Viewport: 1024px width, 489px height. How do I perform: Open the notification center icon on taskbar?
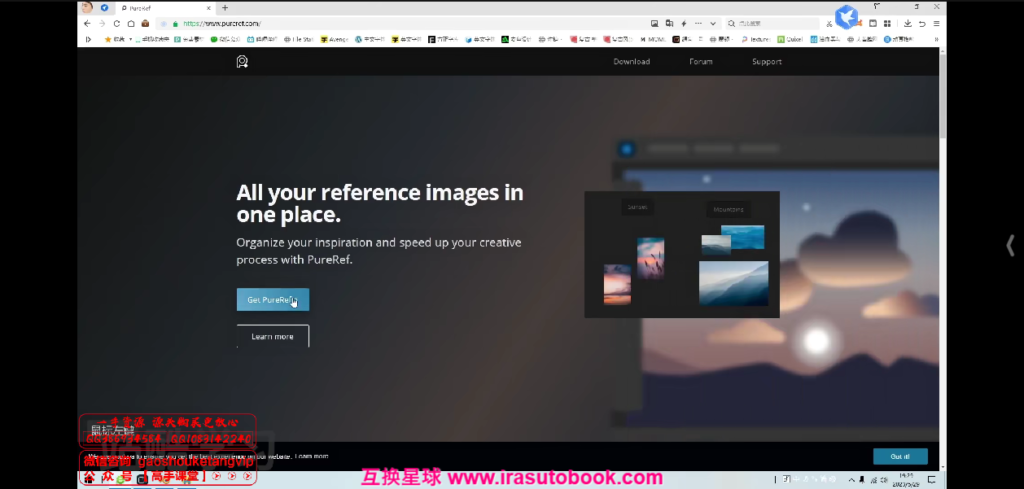pyautogui.click(x=932, y=480)
